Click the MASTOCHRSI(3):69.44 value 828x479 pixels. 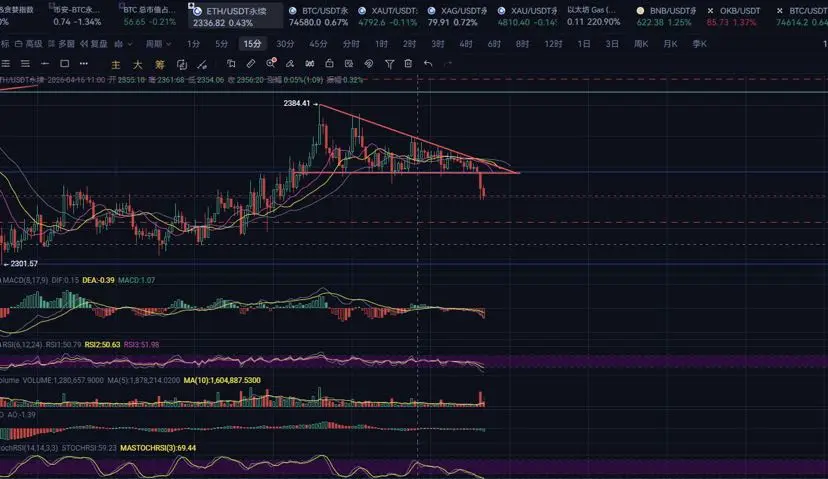(x=158, y=448)
